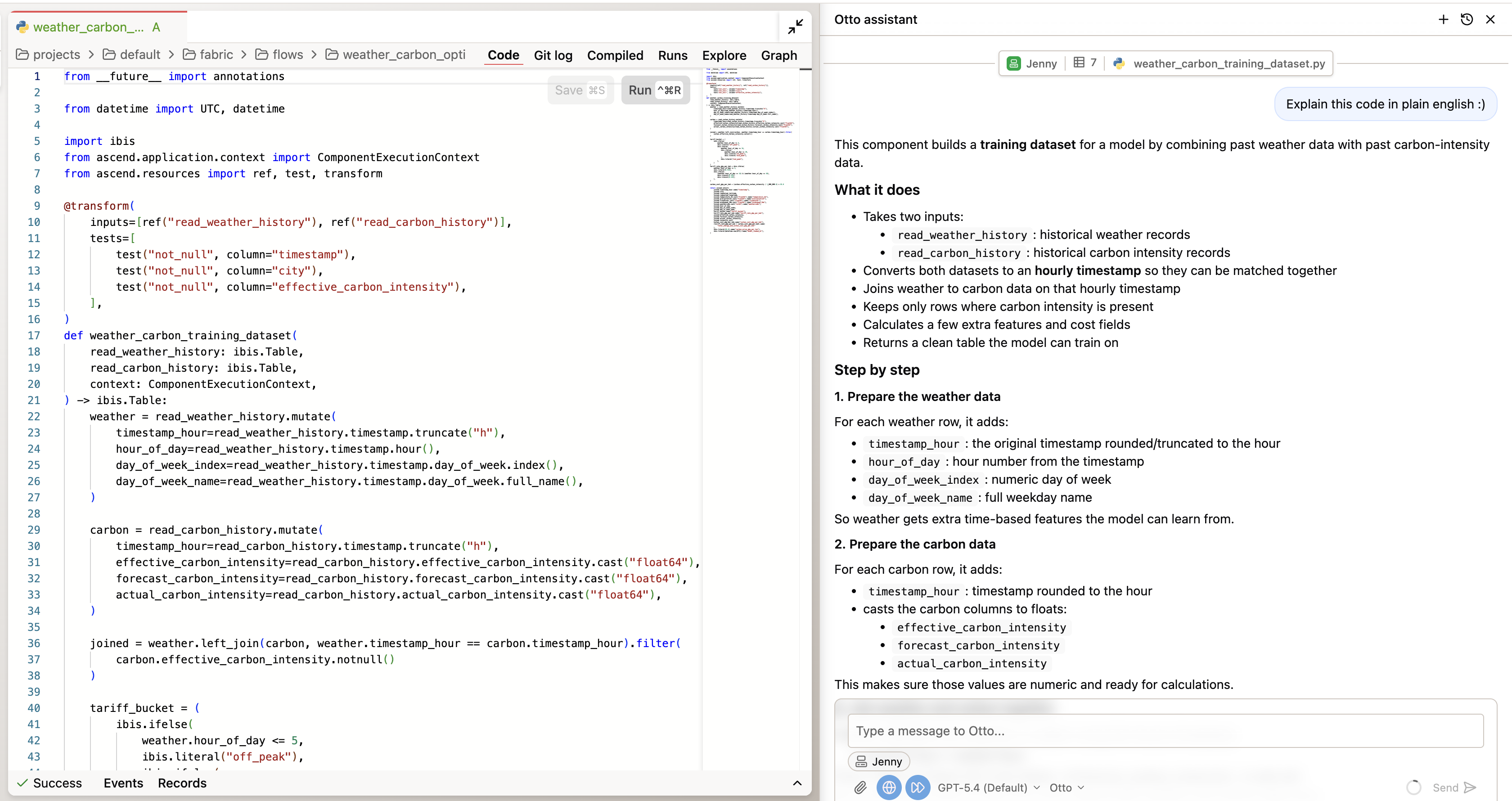Screen dimensions: 1512x801
Task: Open the fabric breadcrumb folder
Action: pos(208,54)
